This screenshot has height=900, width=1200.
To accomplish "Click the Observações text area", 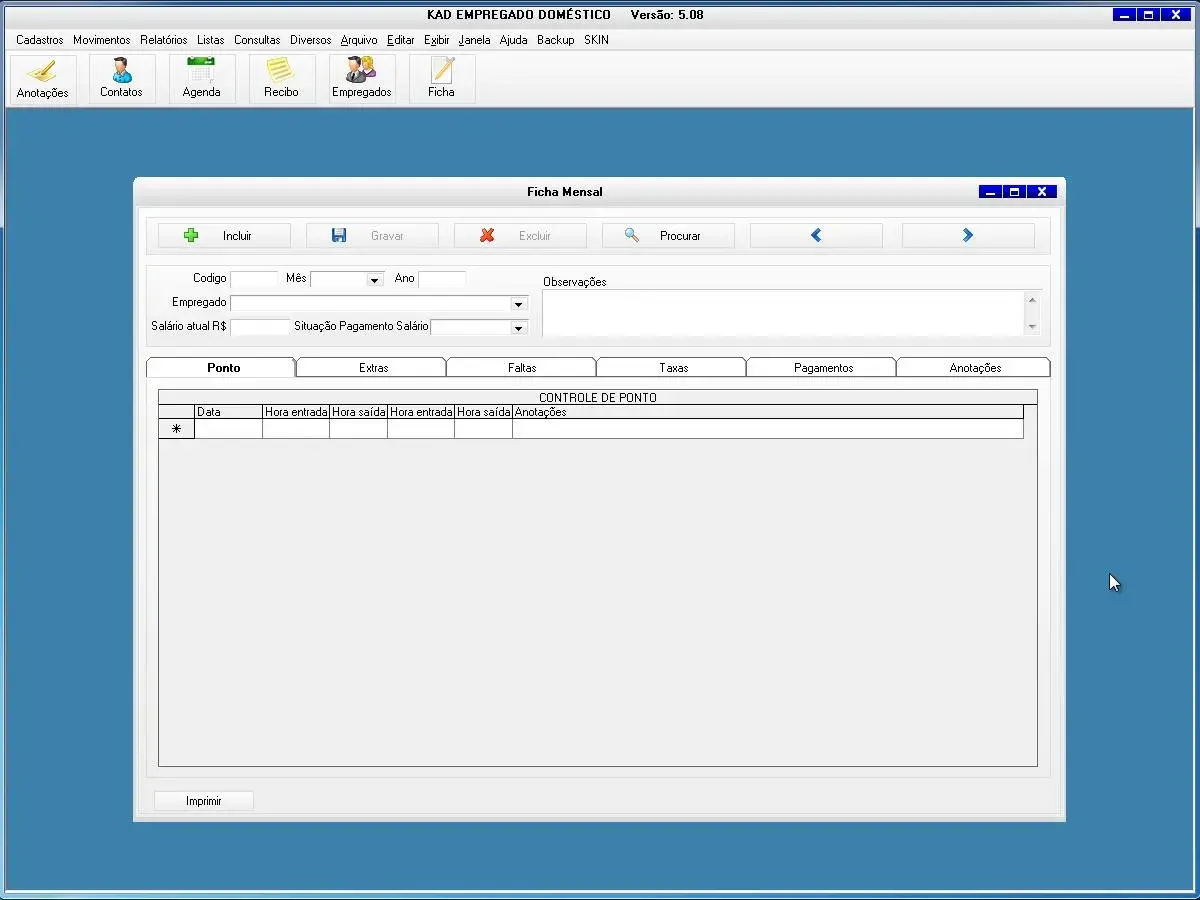I will click(782, 313).
